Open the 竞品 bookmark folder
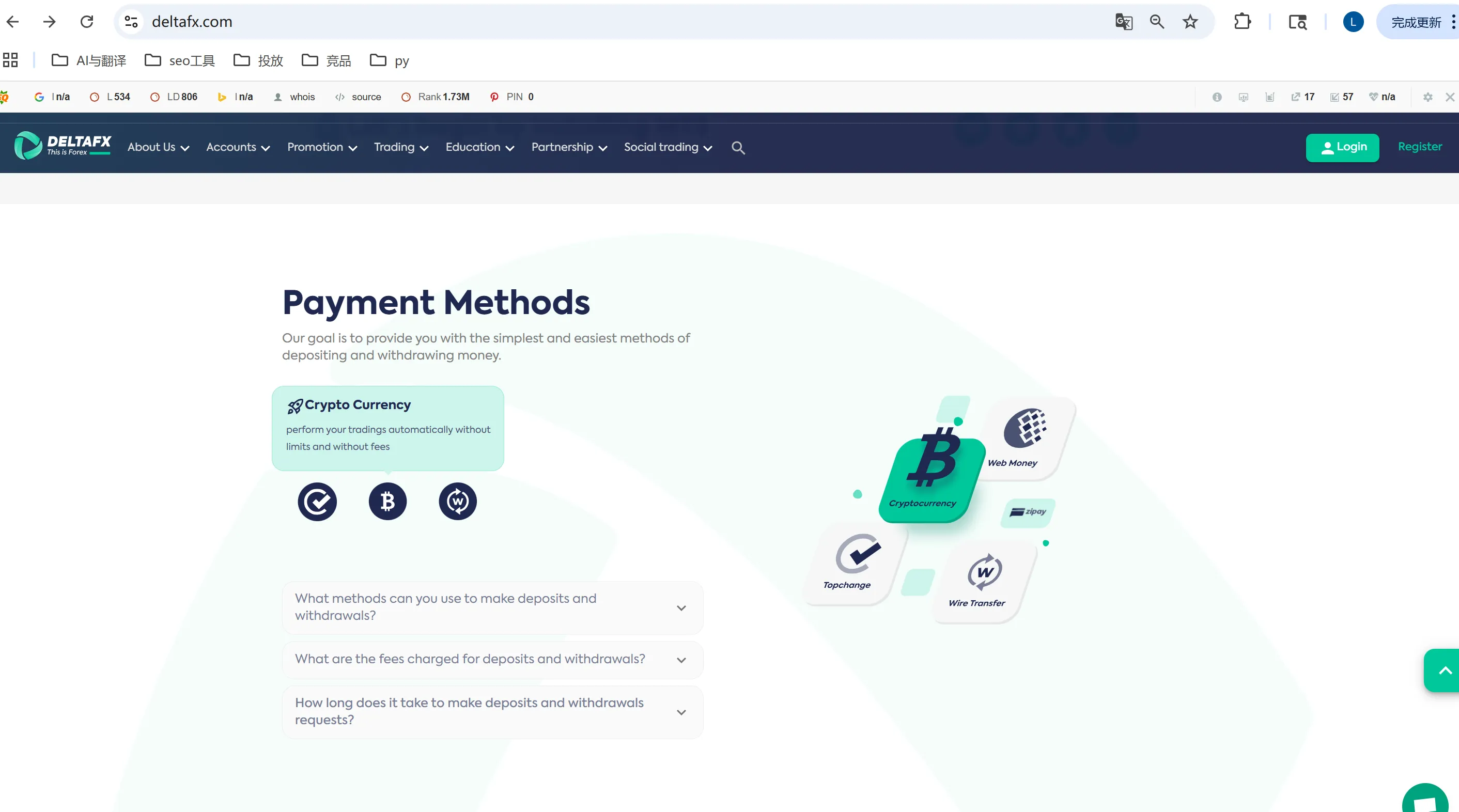1459x812 pixels. (x=326, y=60)
